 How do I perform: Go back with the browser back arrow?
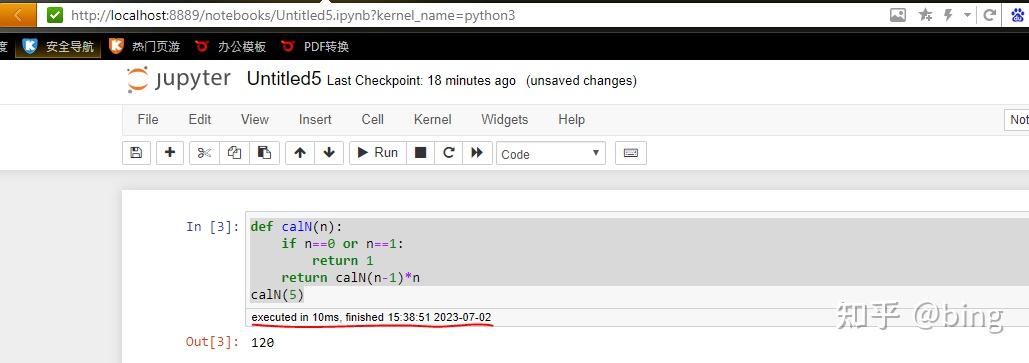[x=17, y=14]
